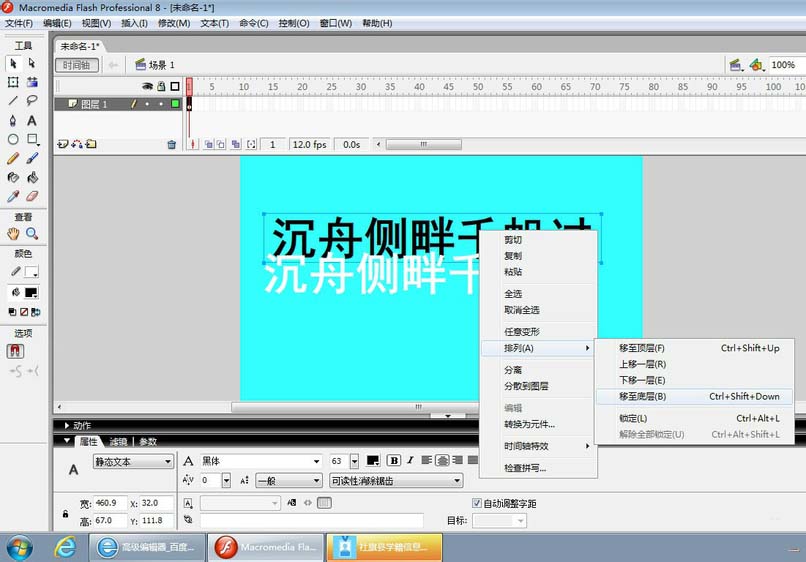Toggle show/hide all layers eye icon
The width and height of the screenshot is (806, 562).
pos(148,86)
